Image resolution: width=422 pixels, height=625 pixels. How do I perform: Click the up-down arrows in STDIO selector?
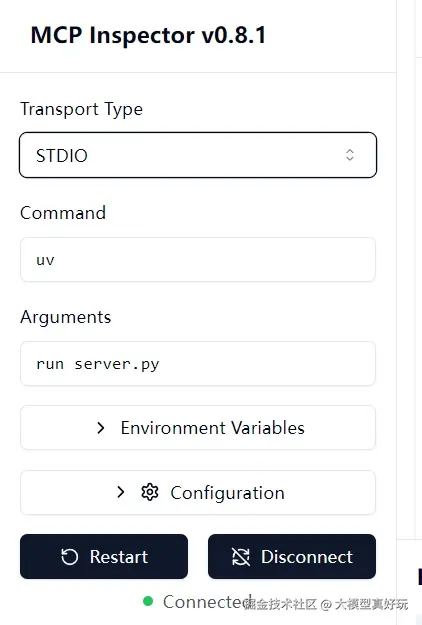point(349,155)
